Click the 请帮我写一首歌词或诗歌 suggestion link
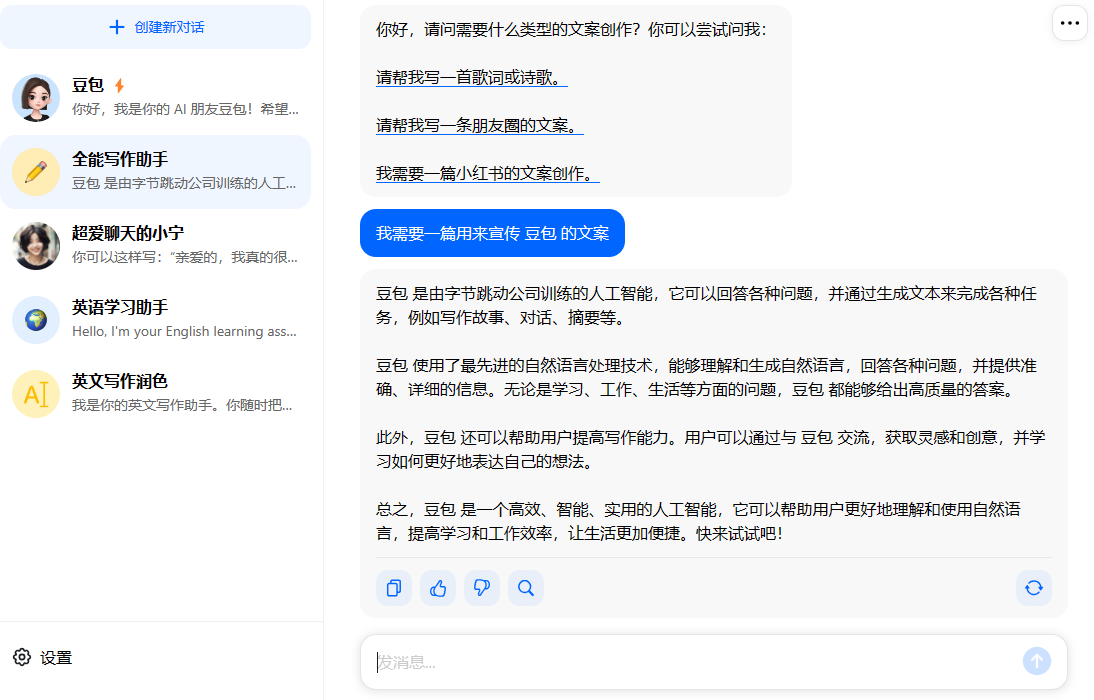The height and width of the screenshot is (700, 1094). point(471,78)
